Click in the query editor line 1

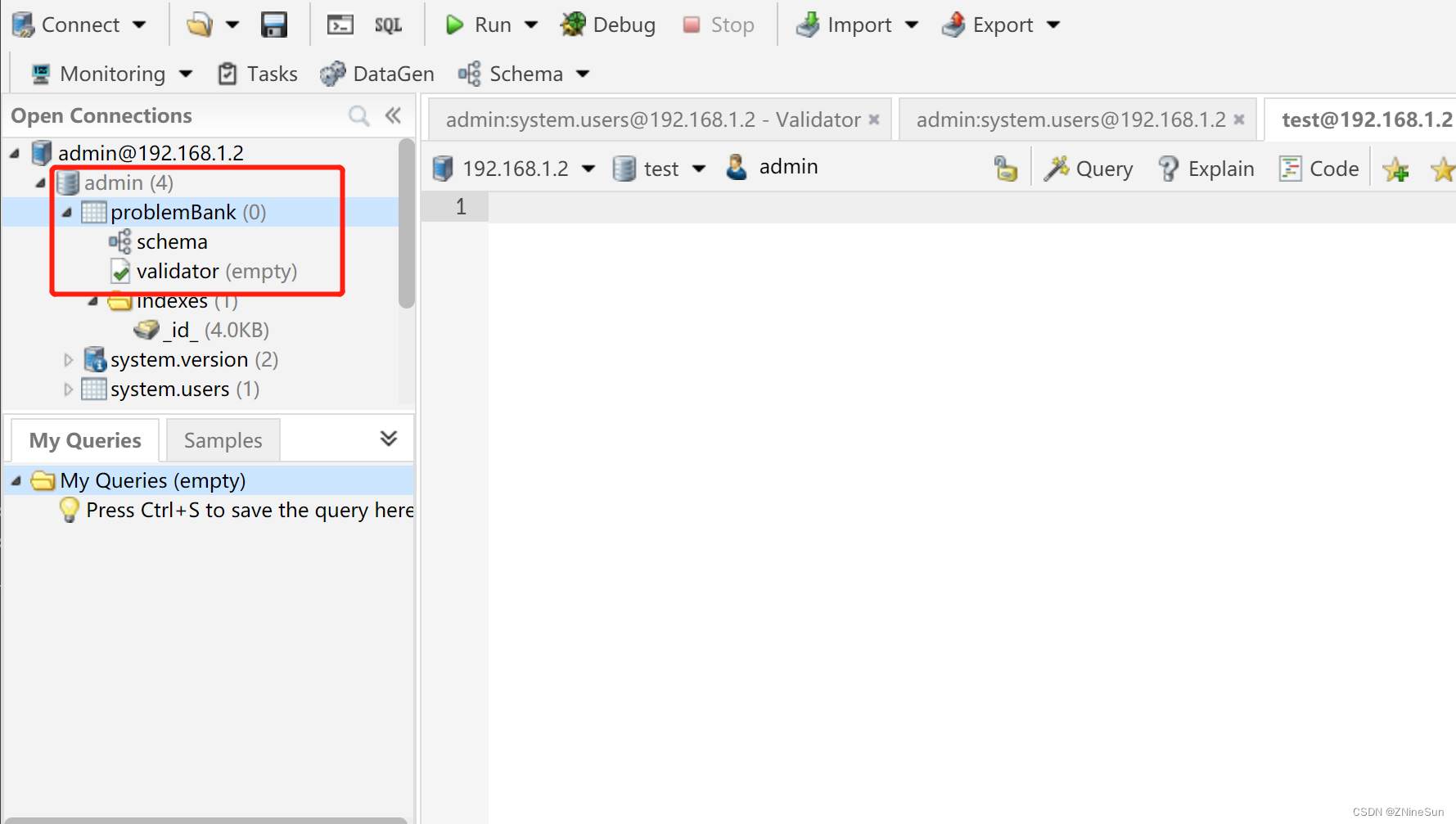tap(971, 207)
